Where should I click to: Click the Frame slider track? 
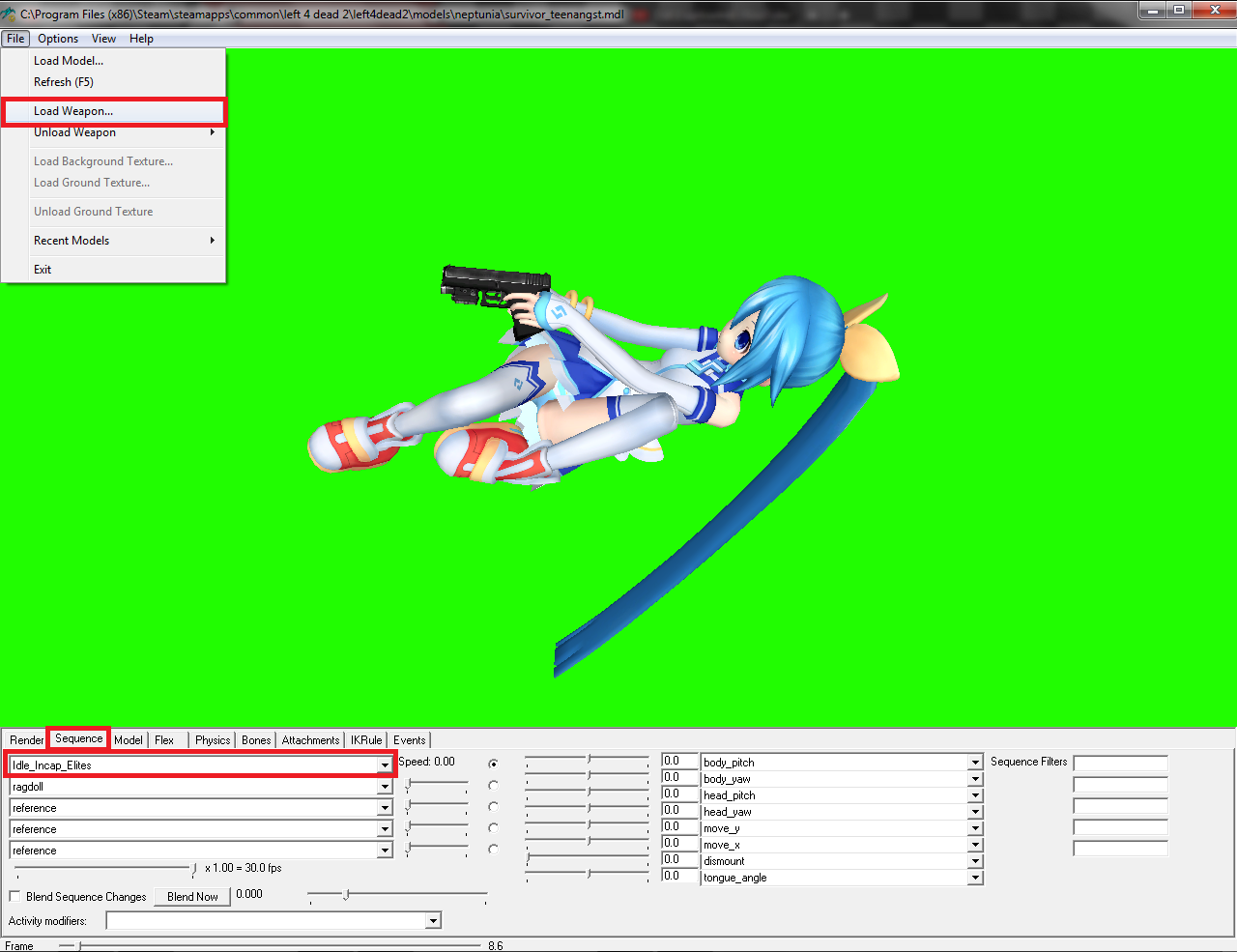270,945
